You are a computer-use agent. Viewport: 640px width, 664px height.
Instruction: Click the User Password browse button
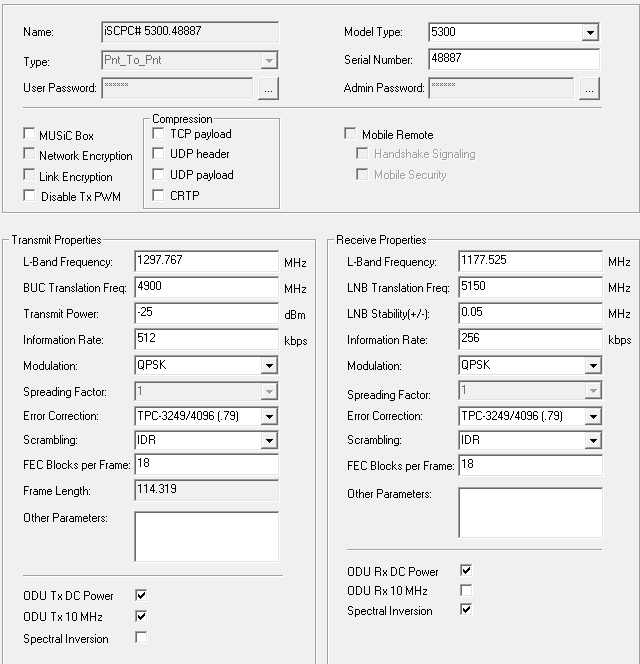click(x=268, y=89)
